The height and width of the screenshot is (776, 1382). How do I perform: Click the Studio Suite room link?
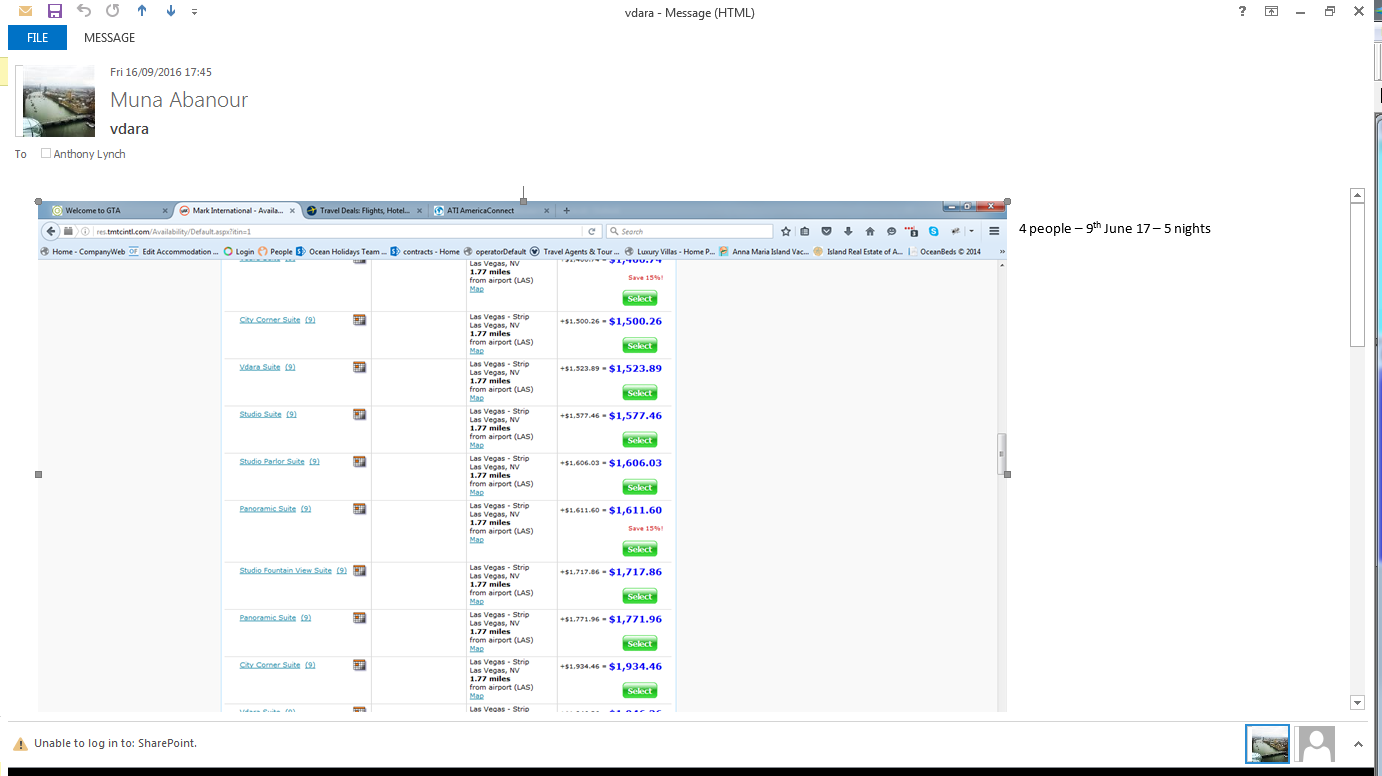260,414
